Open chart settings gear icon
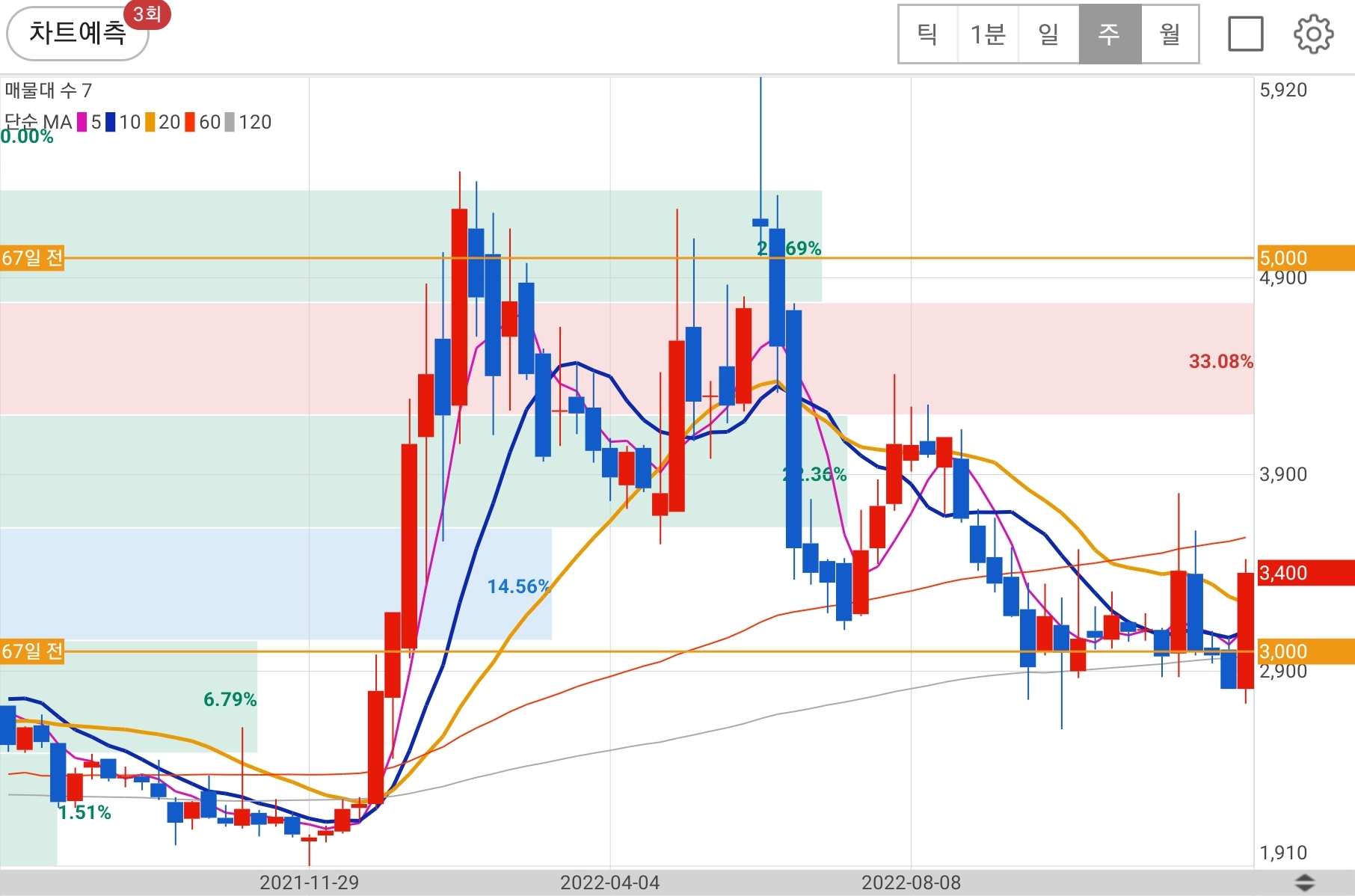 [x=1313, y=34]
